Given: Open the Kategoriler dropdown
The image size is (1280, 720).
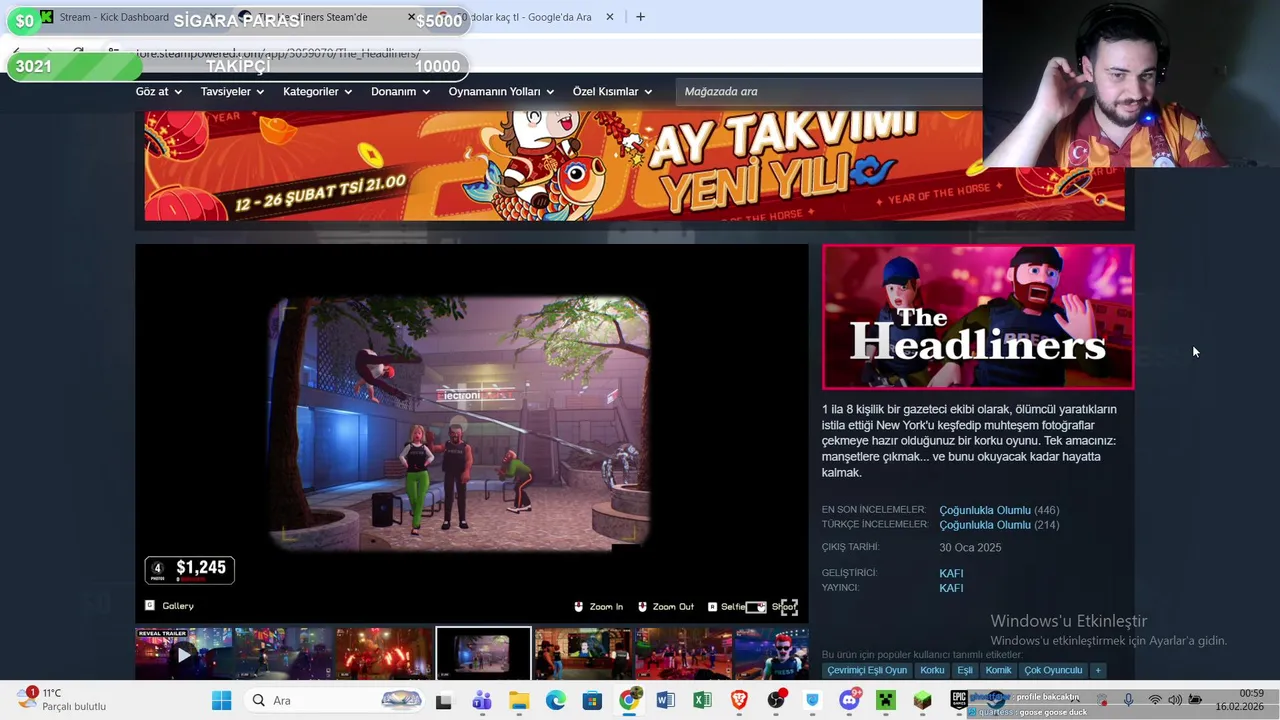Looking at the screenshot, I should (x=317, y=91).
